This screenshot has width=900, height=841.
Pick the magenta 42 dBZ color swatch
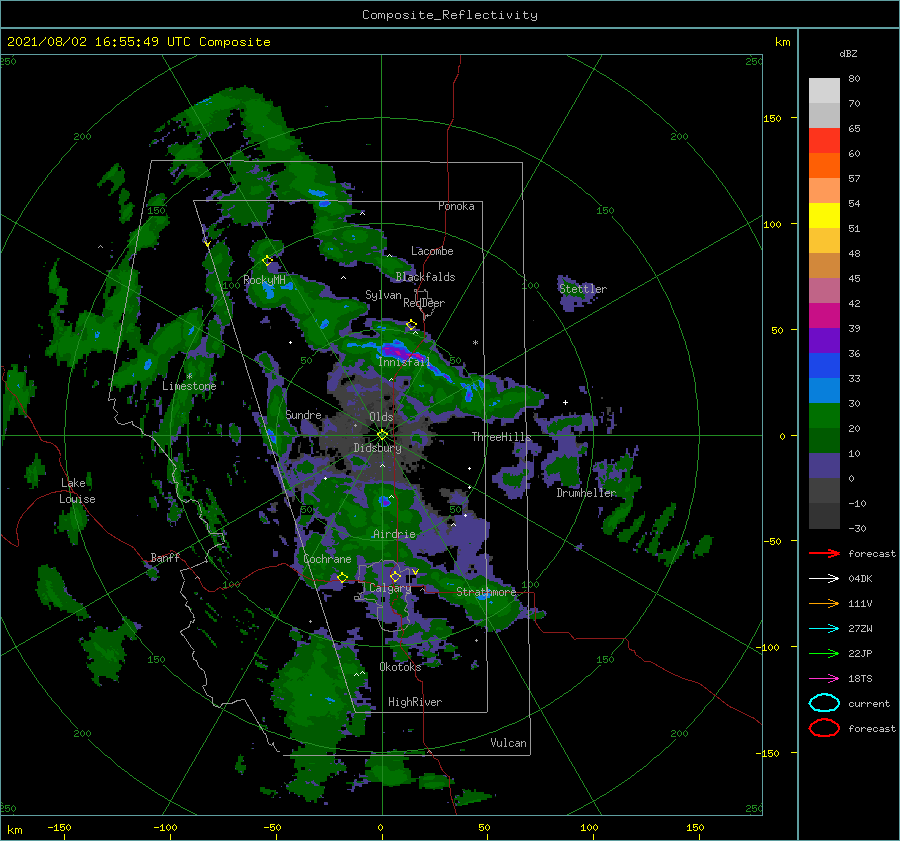tap(824, 315)
